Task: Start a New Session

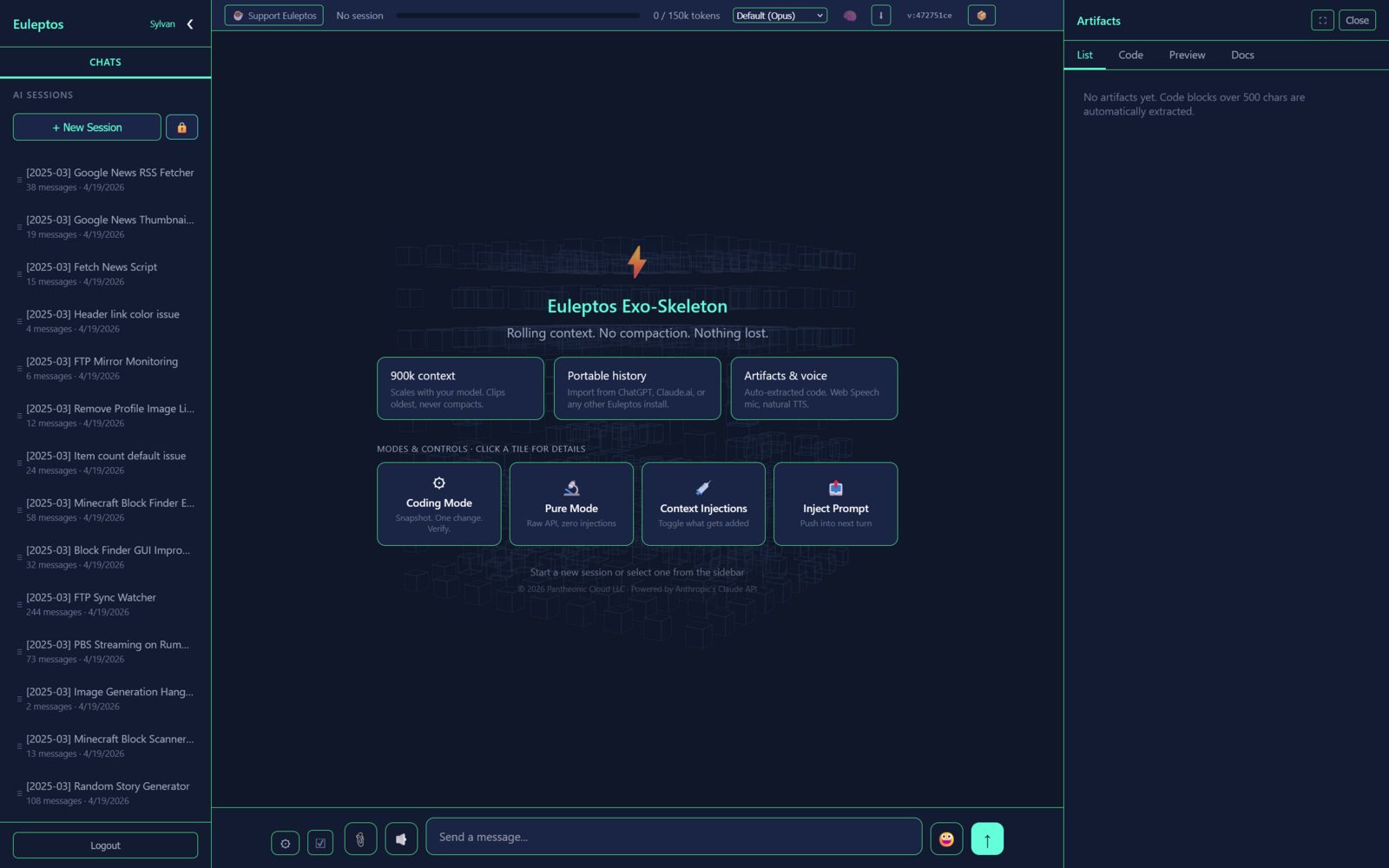Action: [87, 127]
